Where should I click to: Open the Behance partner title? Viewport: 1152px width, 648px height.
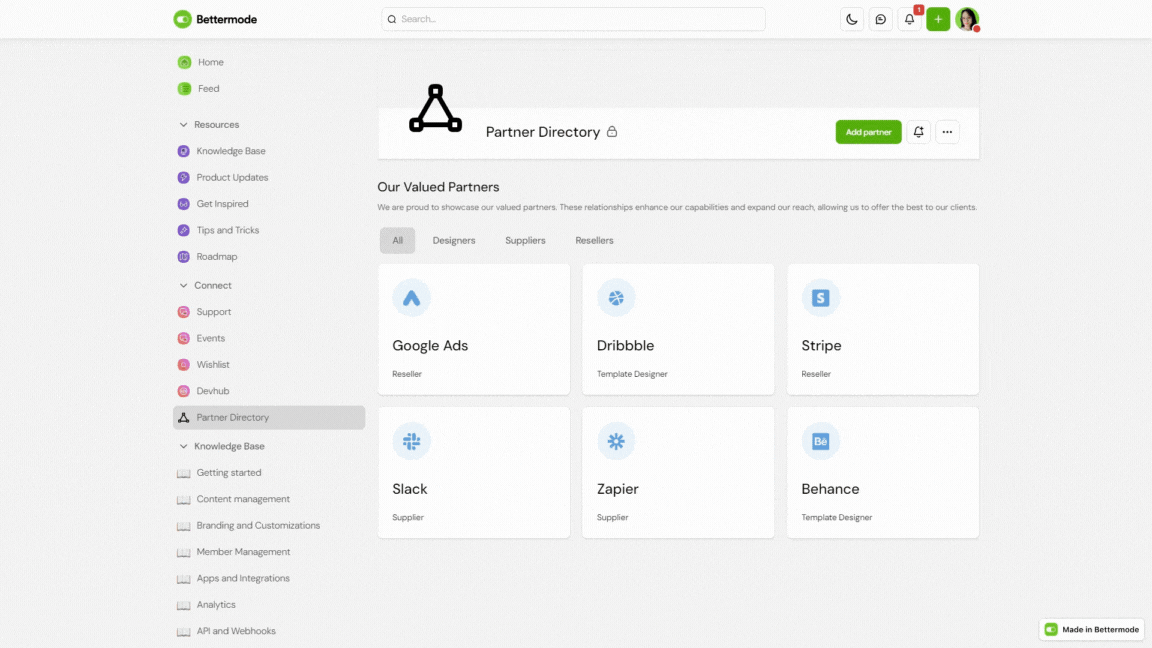(x=830, y=489)
